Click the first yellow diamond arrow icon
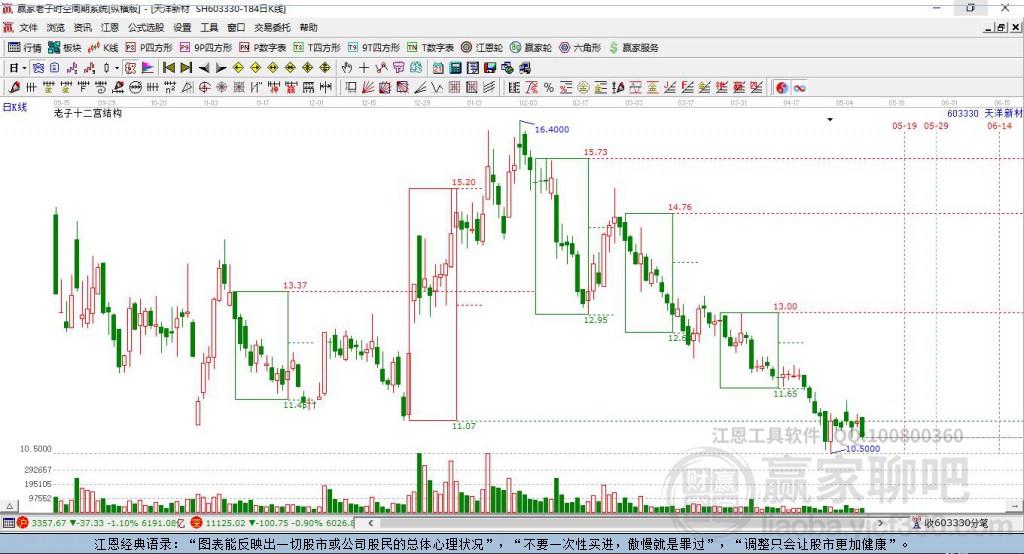This screenshot has width=1024, height=554. click(238, 68)
